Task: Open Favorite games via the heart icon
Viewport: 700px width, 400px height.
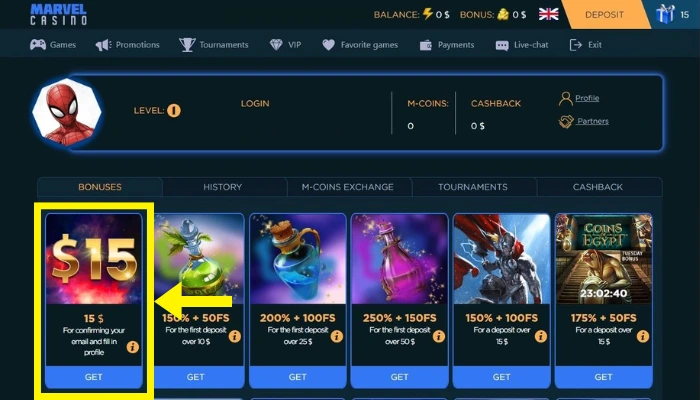Action: coord(329,45)
